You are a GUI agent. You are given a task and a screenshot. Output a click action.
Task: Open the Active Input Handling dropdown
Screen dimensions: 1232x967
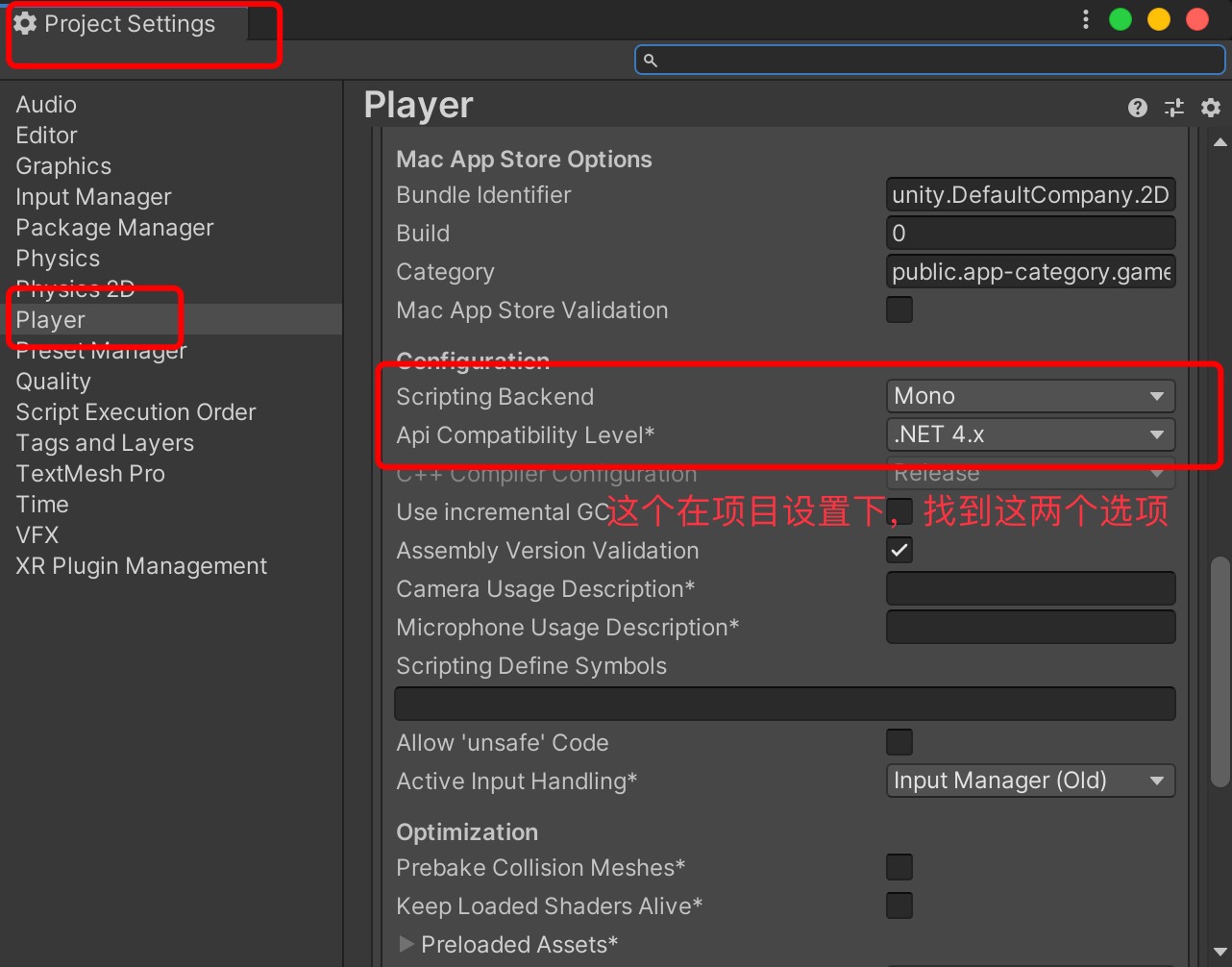pyautogui.click(x=1029, y=781)
